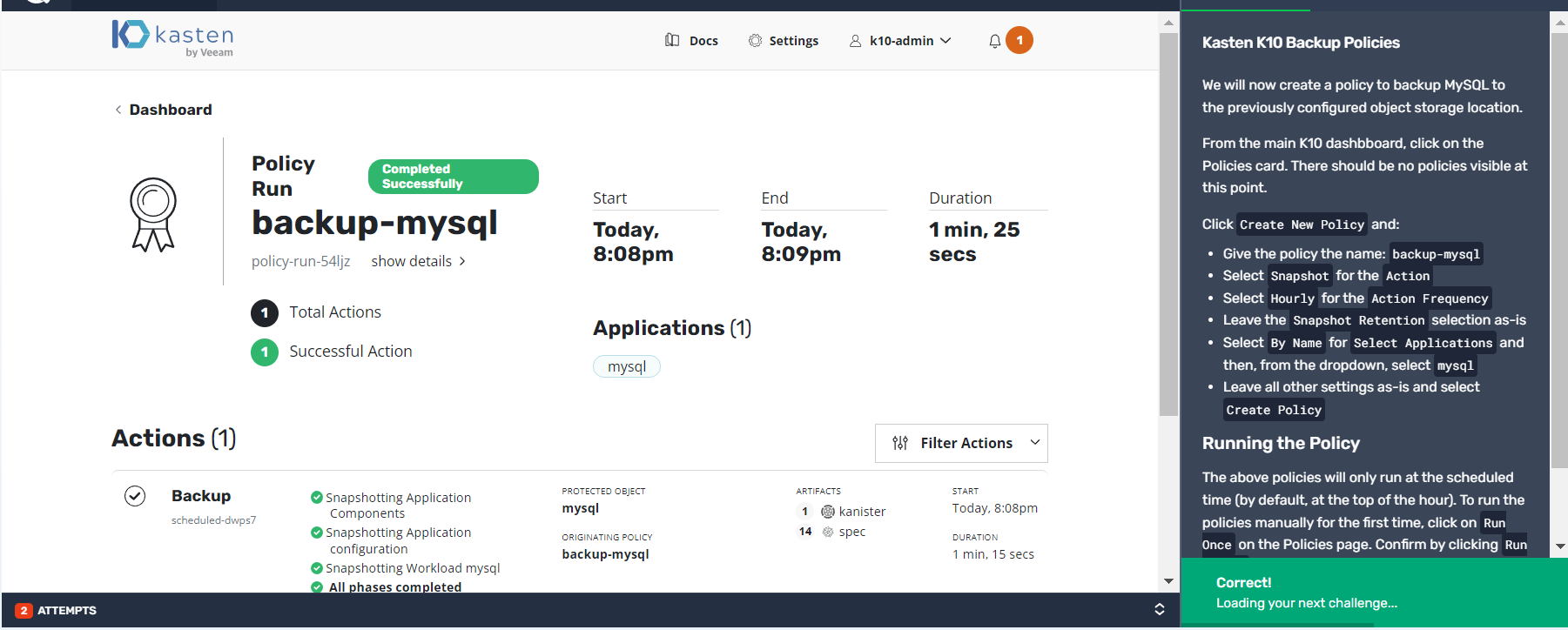The width and height of the screenshot is (1568, 630).
Task: Click the policy run ribbon award icon
Action: pos(153,215)
